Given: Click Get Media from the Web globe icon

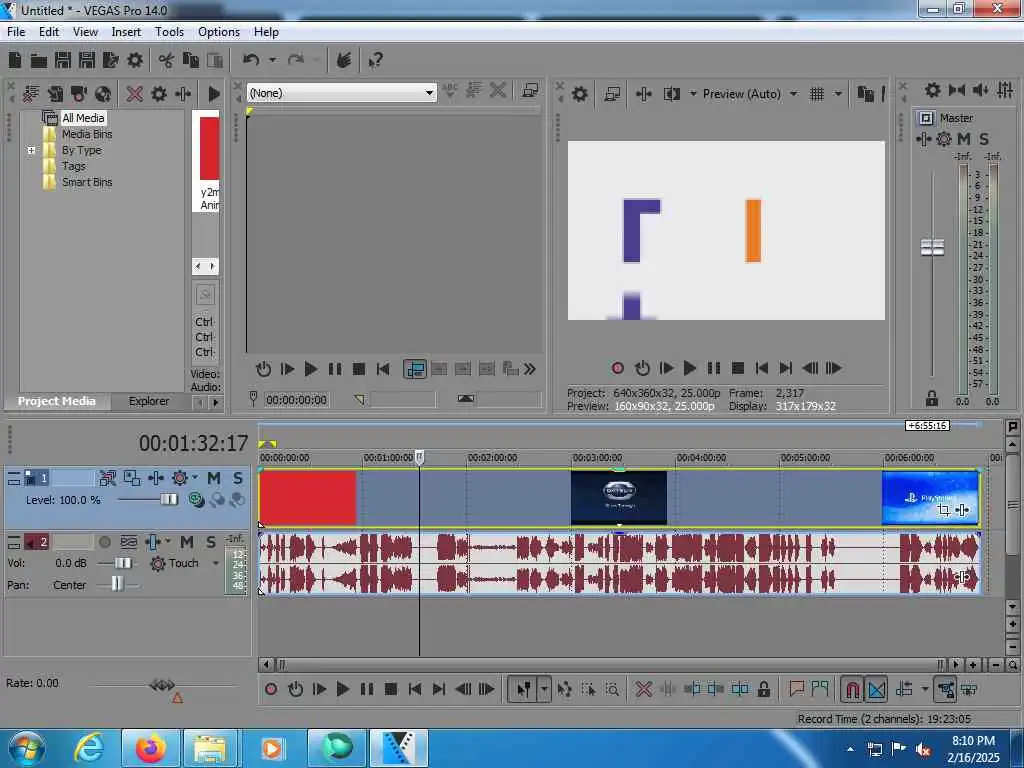Looking at the screenshot, I should coord(103,94).
